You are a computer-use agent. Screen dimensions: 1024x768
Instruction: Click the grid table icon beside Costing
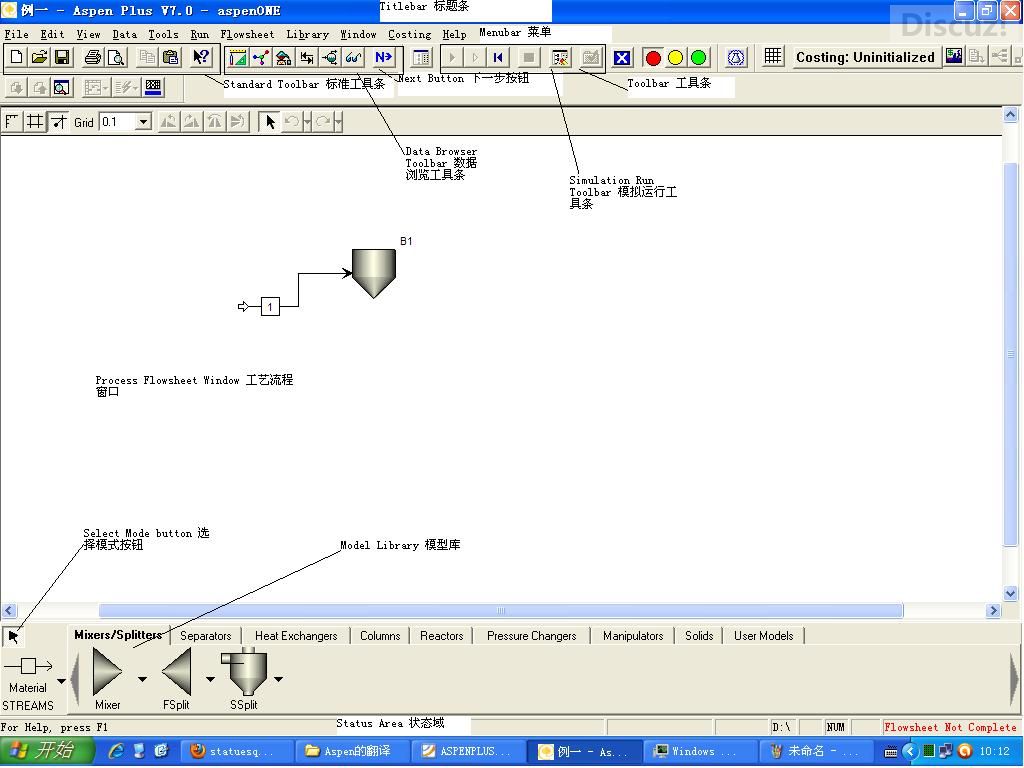[773, 57]
